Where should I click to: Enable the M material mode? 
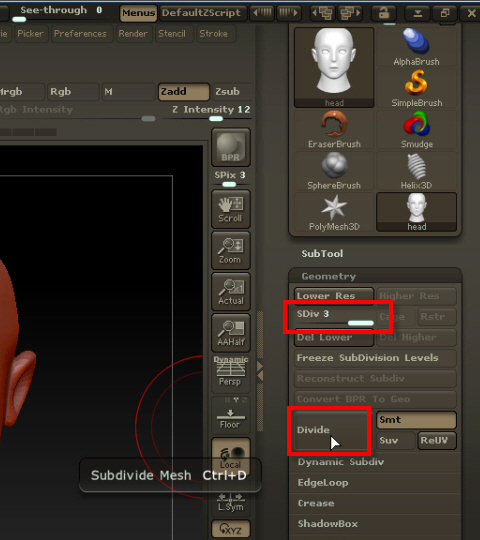128,92
